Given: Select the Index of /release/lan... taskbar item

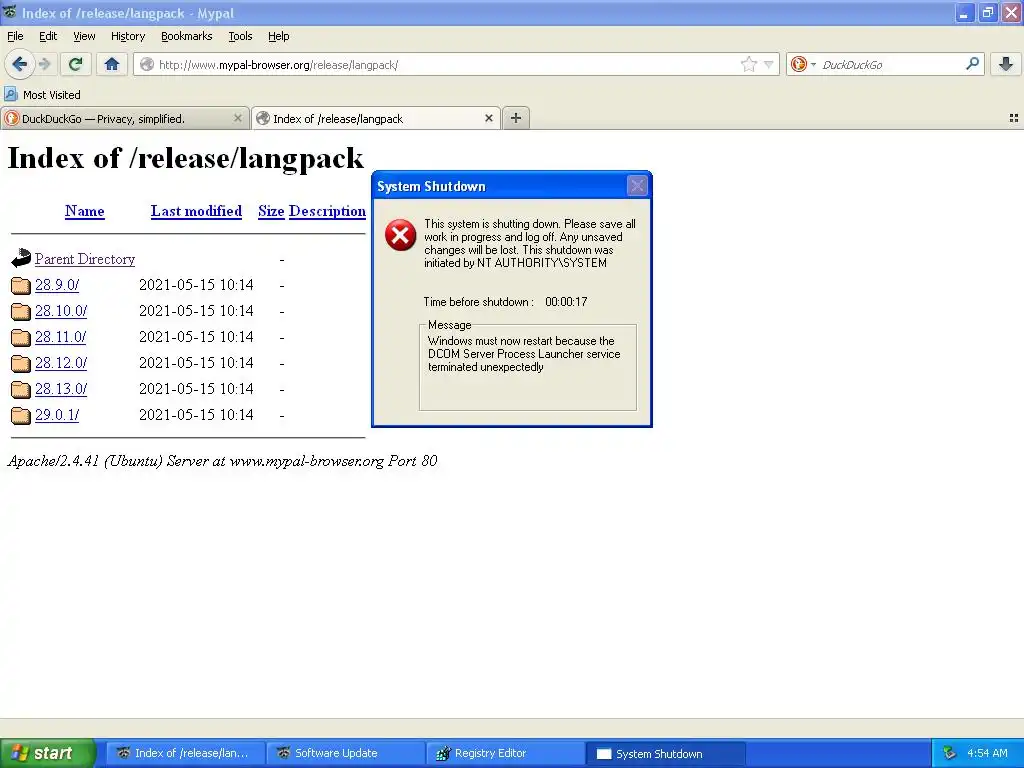Looking at the screenshot, I should 186,753.
